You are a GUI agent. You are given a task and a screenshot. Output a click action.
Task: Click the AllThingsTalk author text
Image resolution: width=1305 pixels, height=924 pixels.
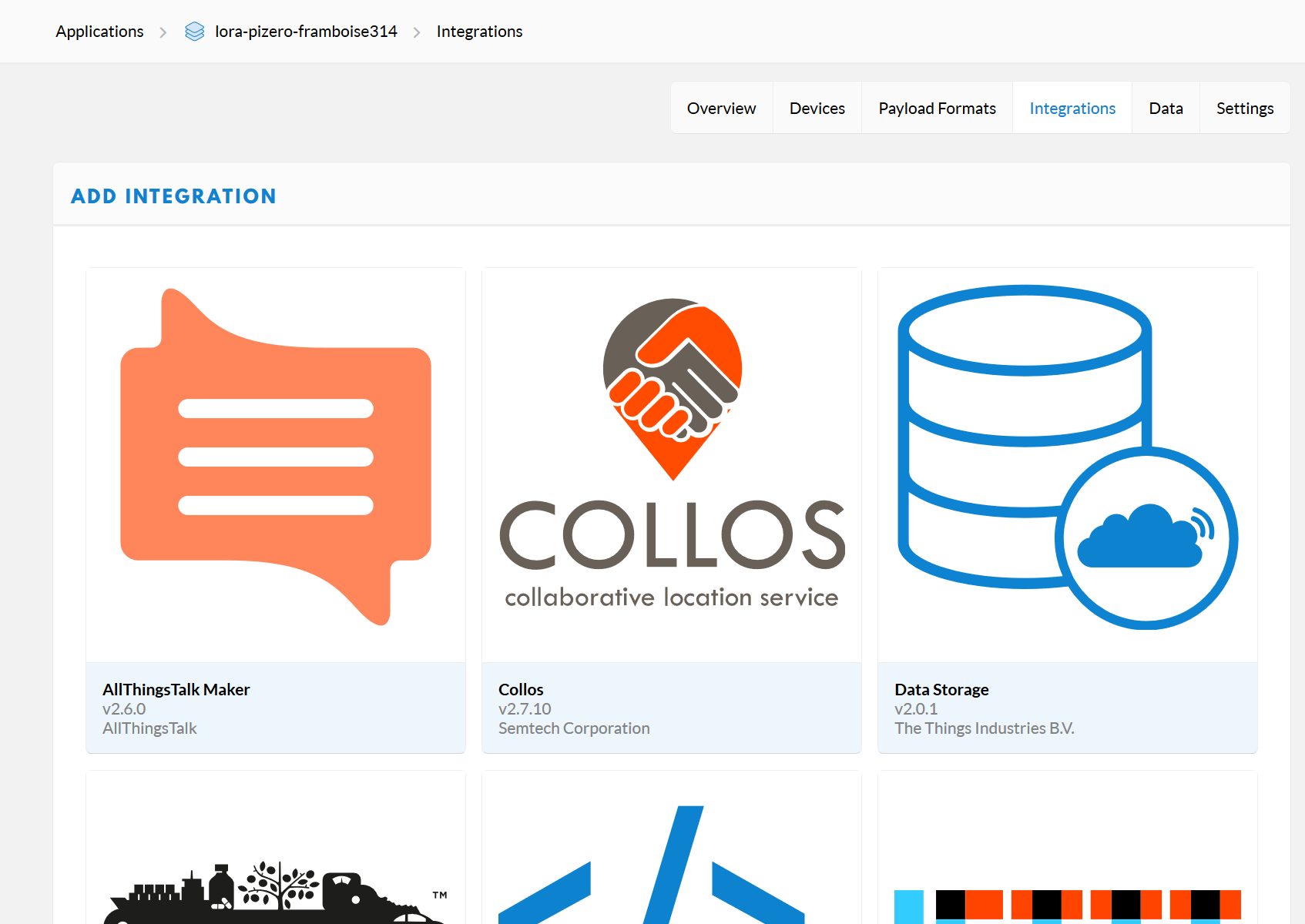149,728
